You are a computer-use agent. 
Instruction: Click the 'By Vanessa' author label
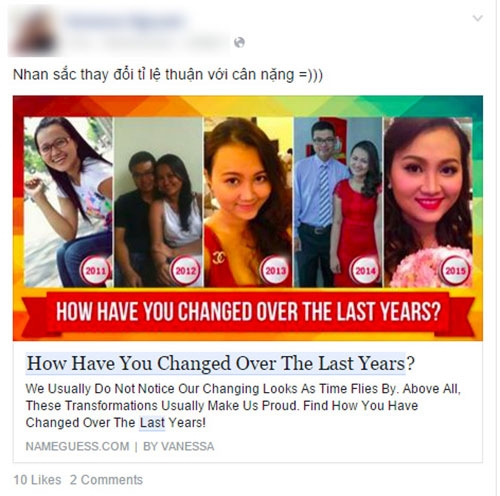tap(179, 446)
